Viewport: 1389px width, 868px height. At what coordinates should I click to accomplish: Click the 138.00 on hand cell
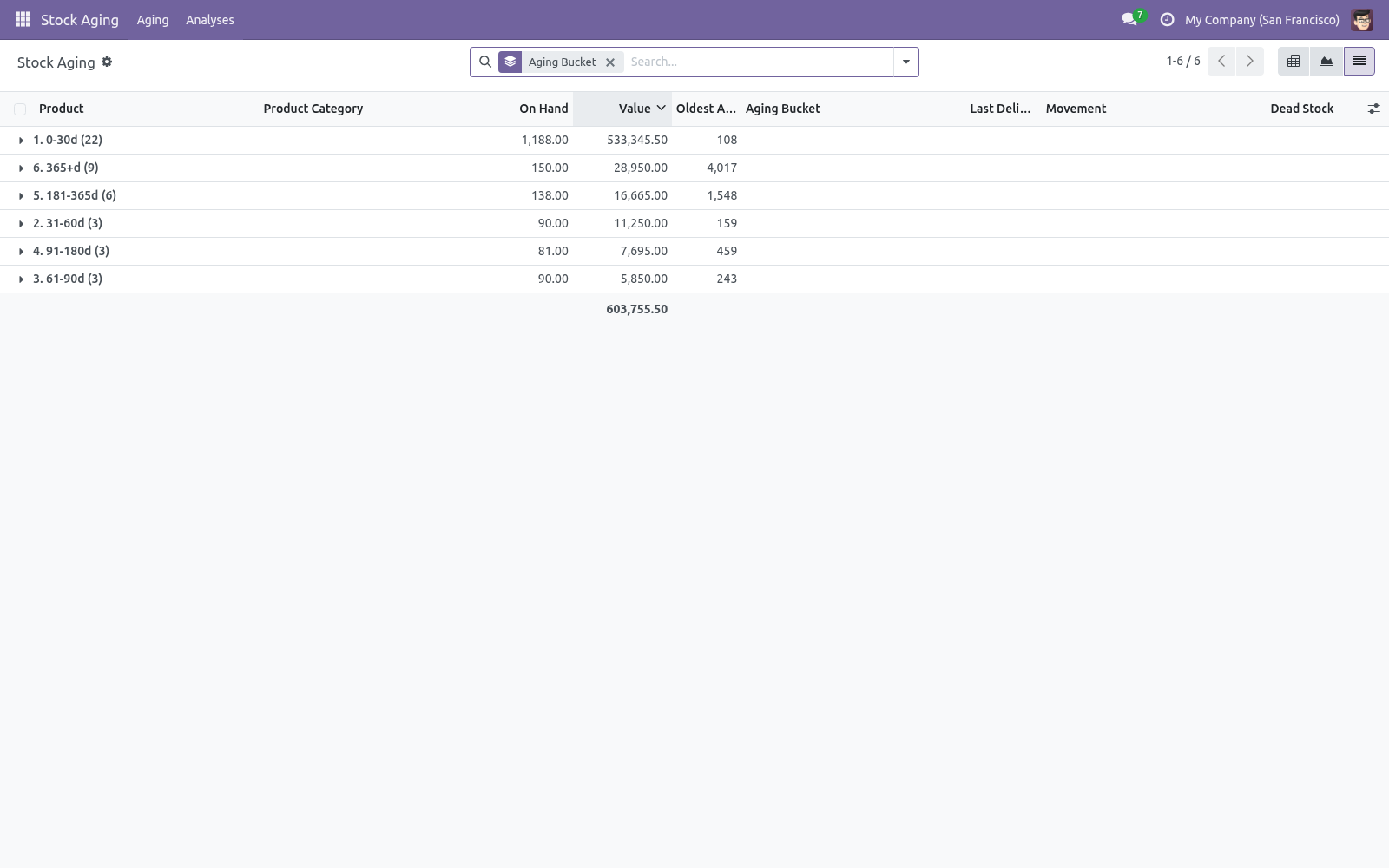(550, 195)
